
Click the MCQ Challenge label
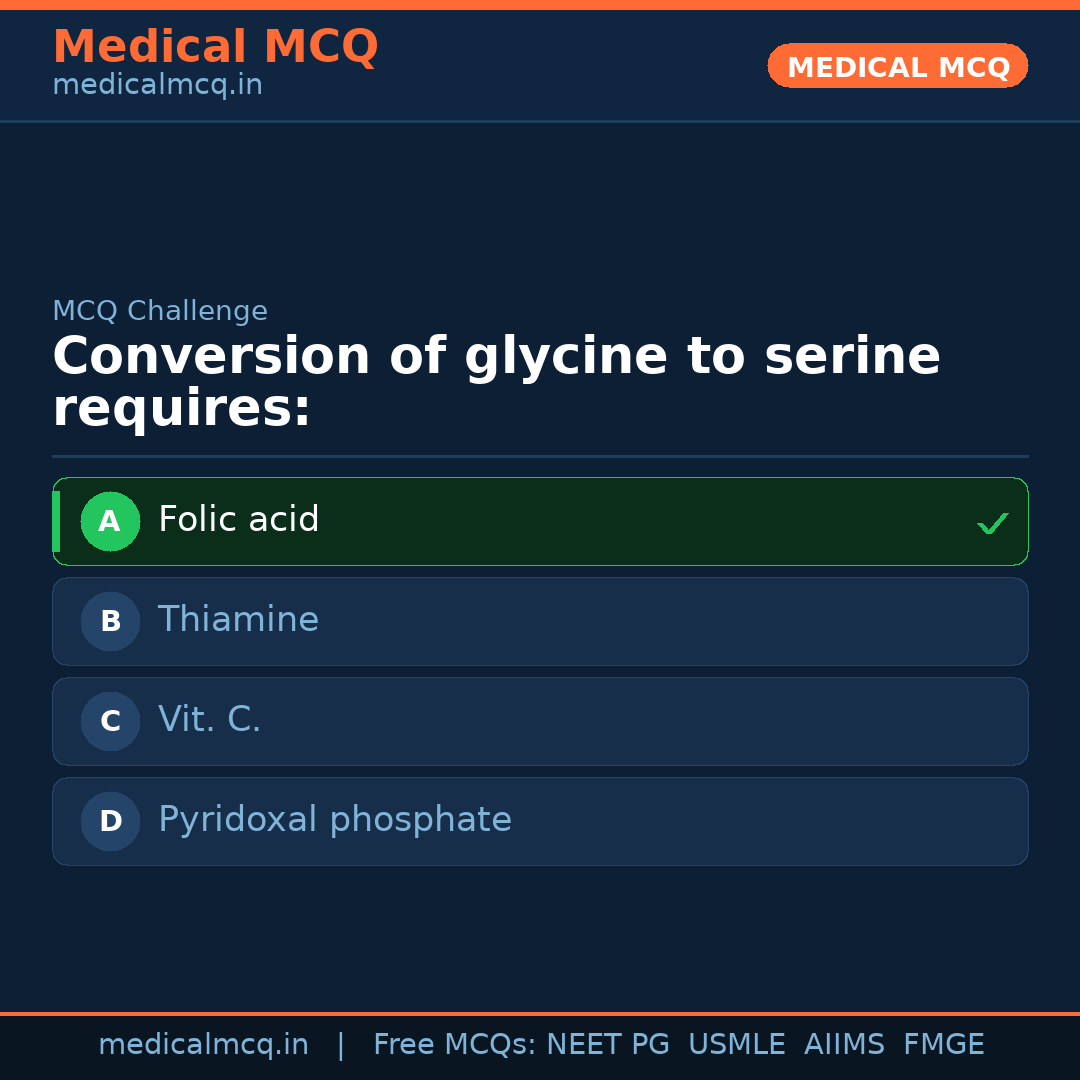(160, 311)
